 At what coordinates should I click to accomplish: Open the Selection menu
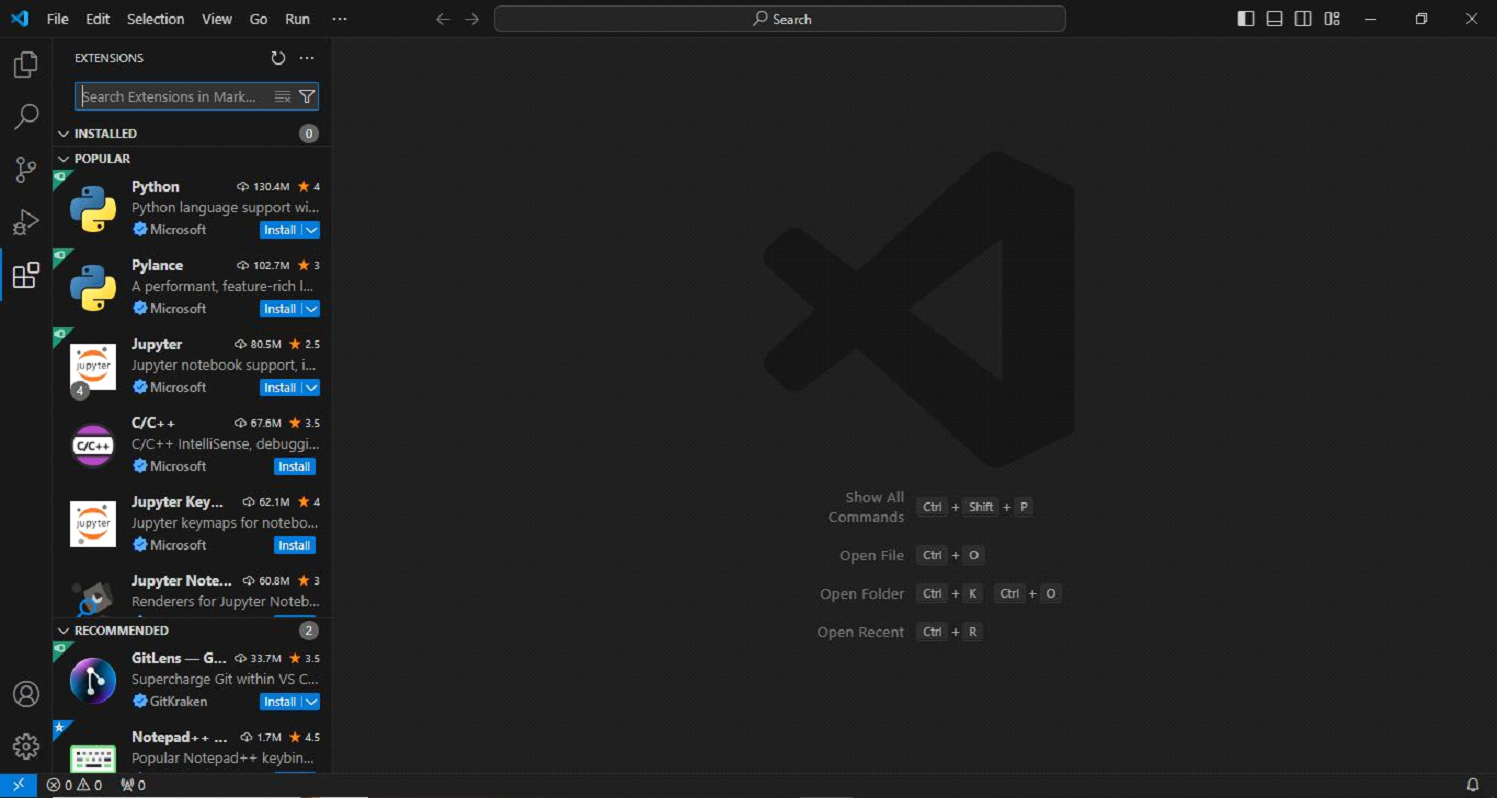click(155, 19)
